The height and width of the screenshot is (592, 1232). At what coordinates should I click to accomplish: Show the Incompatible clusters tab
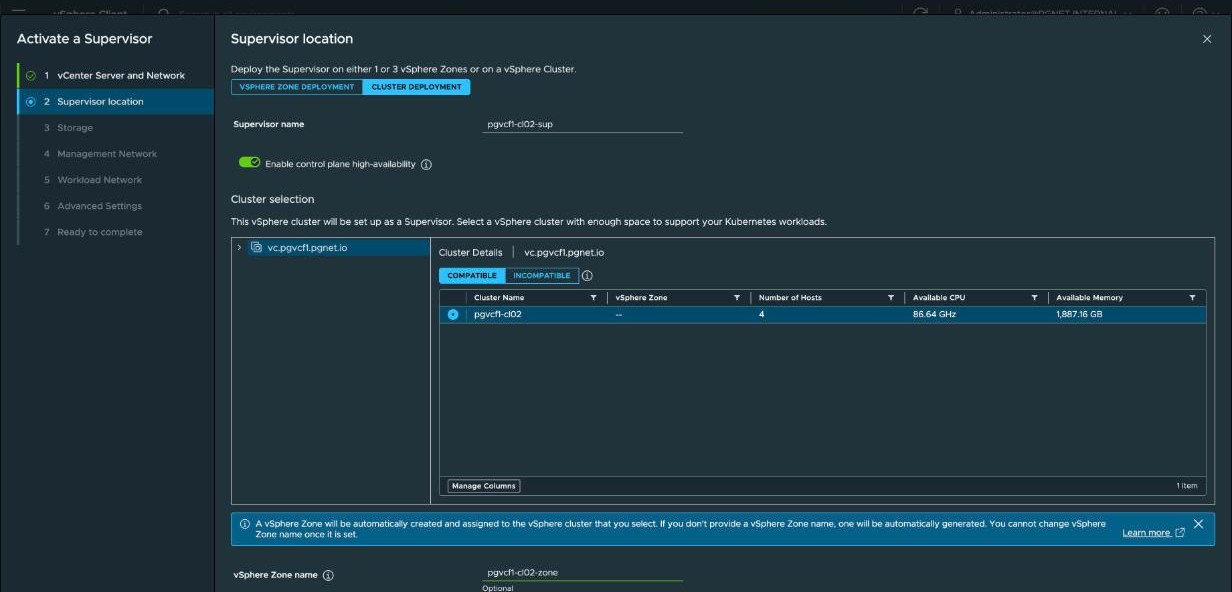[542, 276]
